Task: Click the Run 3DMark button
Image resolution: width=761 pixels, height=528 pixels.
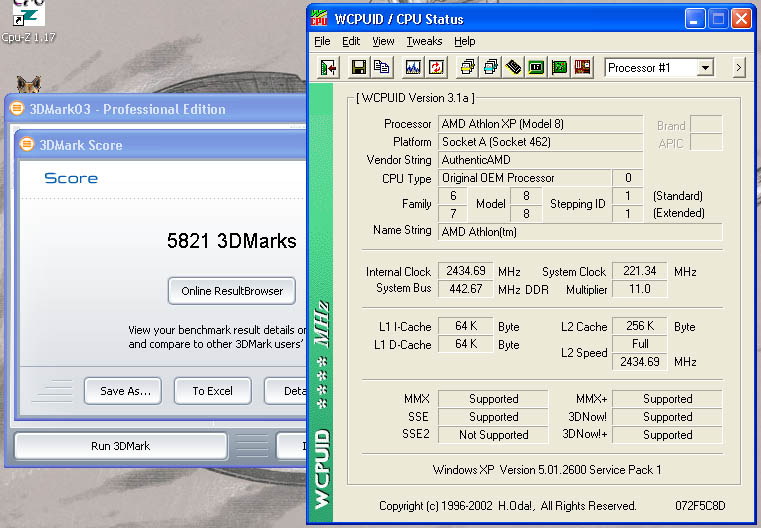Action: 120,446
